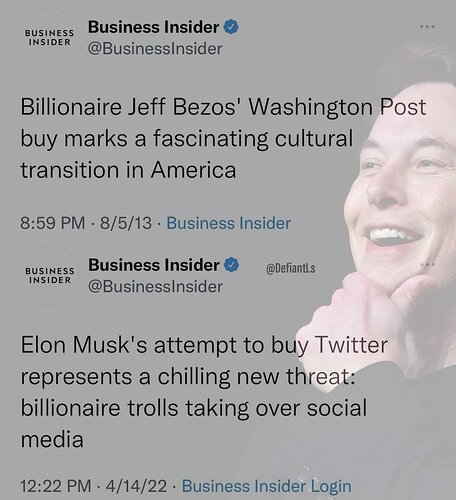
Task: Click the verified badge on the top tweet
Action: coord(231,27)
